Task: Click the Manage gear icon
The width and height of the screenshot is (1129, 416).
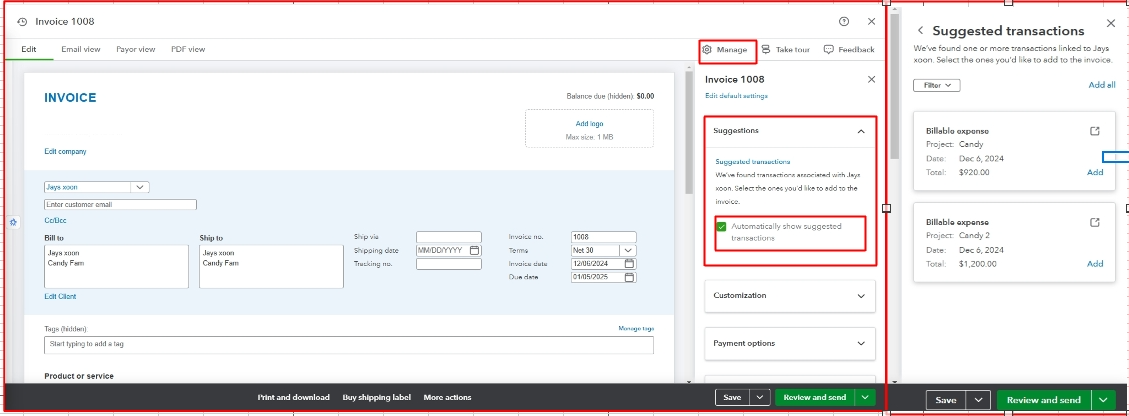Action: point(707,50)
